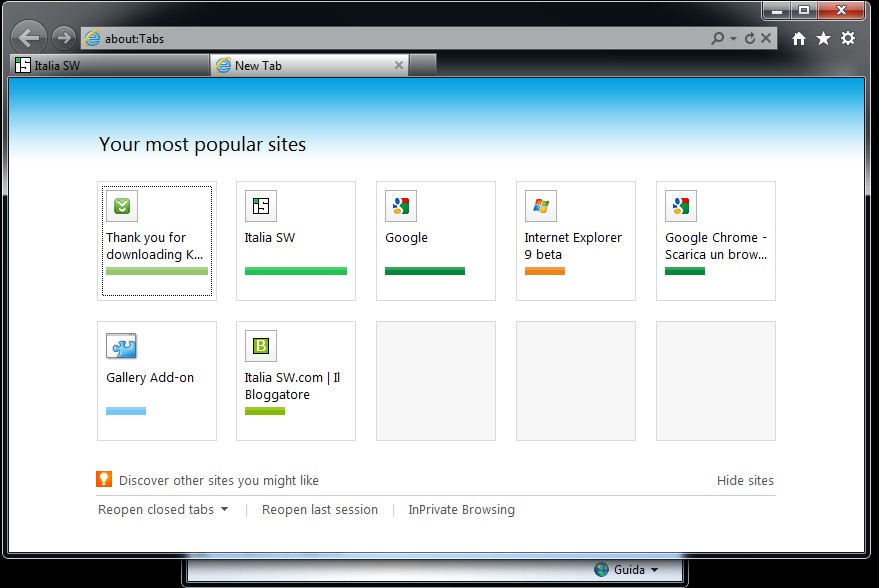This screenshot has width=879, height=588.
Task: Click the green download icon on the Thank you tile
Action: click(122, 206)
